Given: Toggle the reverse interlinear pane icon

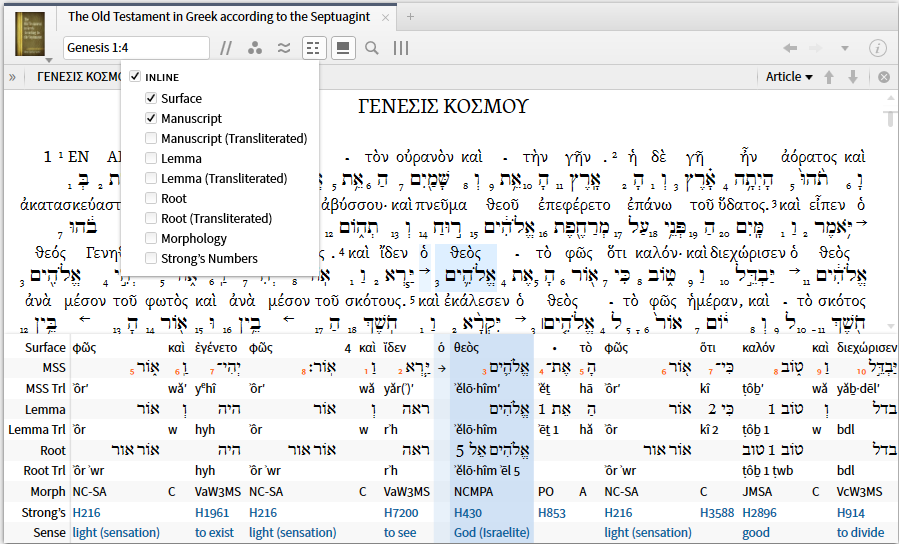Looking at the screenshot, I should coord(343,48).
